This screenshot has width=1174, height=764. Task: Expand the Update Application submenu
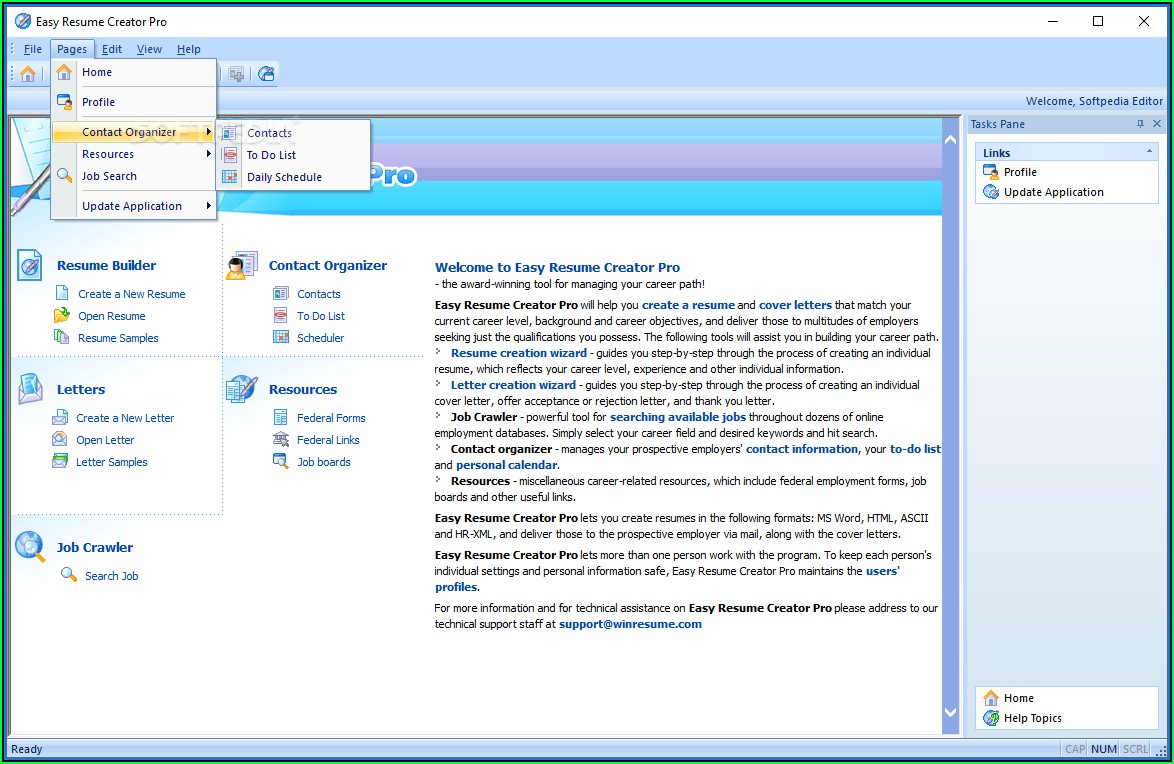click(x=134, y=206)
